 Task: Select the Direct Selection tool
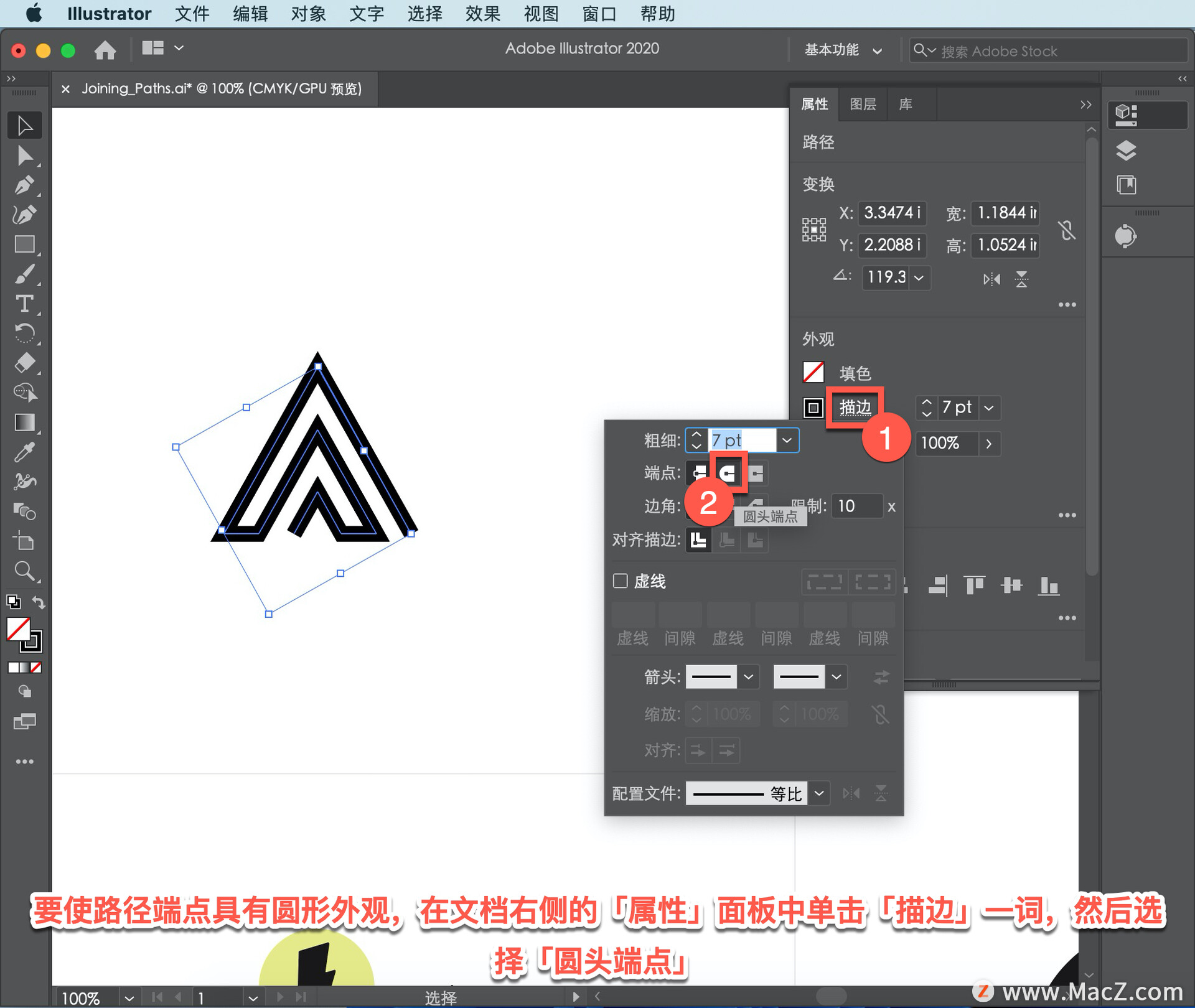click(x=24, y=156)
